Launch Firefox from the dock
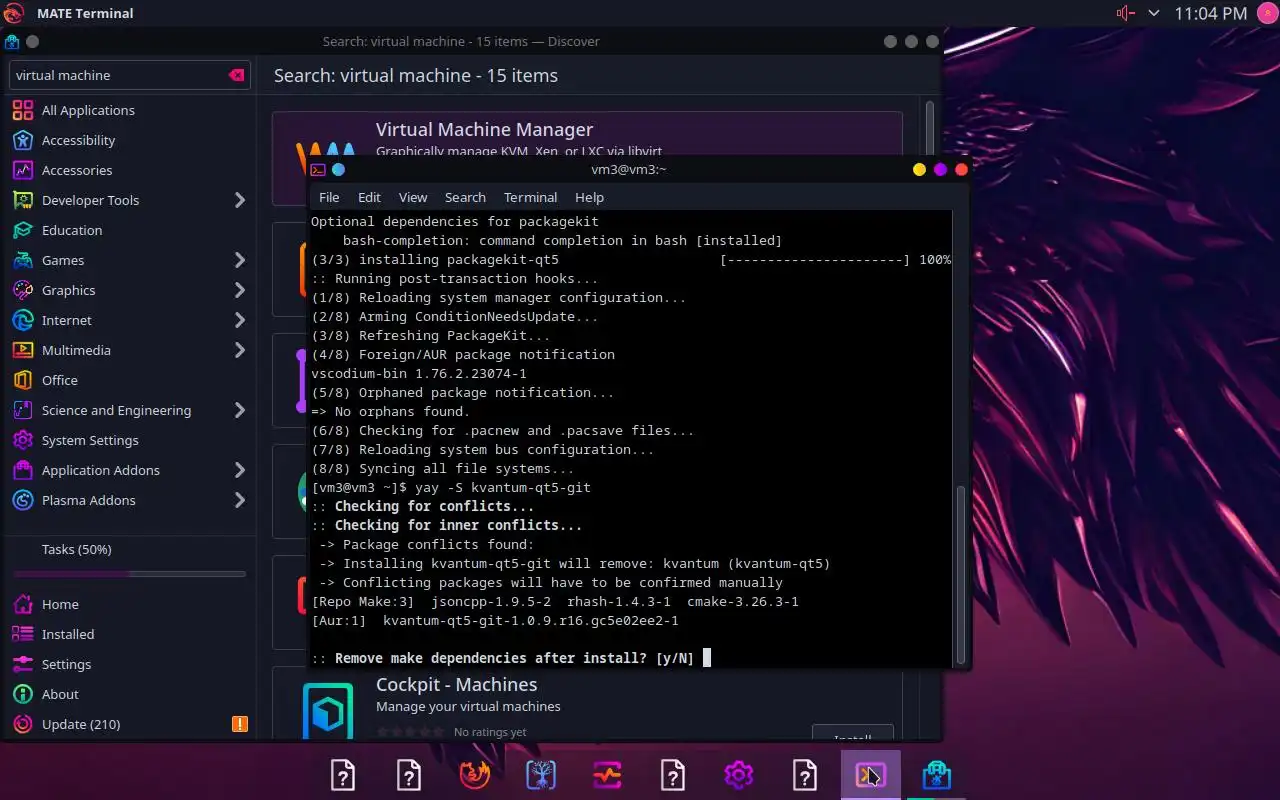The height and width of the screenshot is (800, 1280). point(475,775)
